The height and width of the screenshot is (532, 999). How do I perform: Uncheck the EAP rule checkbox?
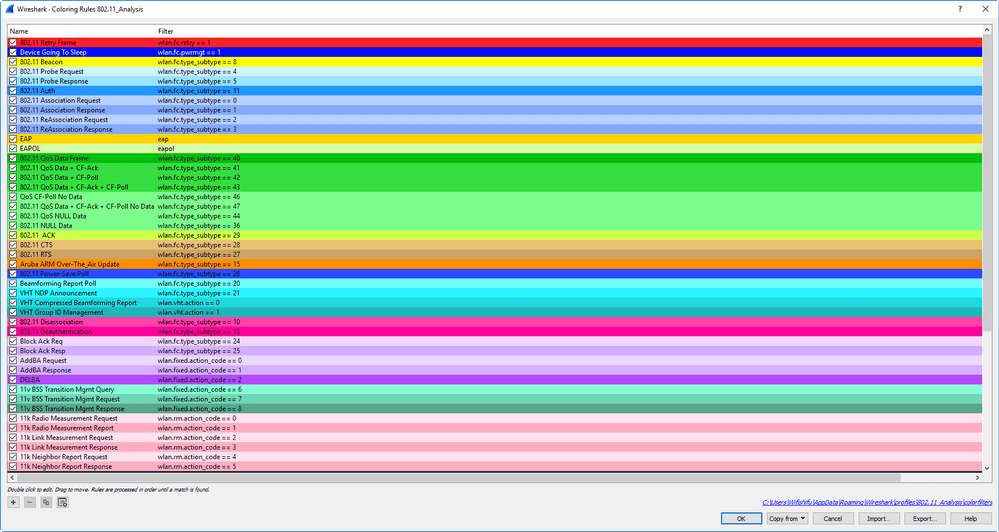[x=13, y=139]
